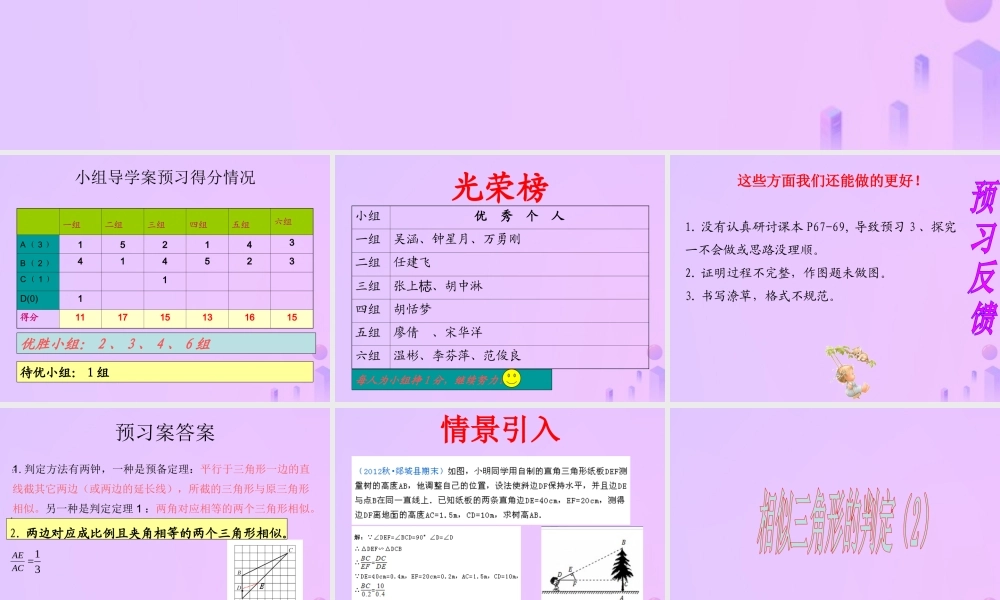Click the 待优小组: 1组 yellow banner
This screenshot has width=1000, height=600.
tap(165, 372)
